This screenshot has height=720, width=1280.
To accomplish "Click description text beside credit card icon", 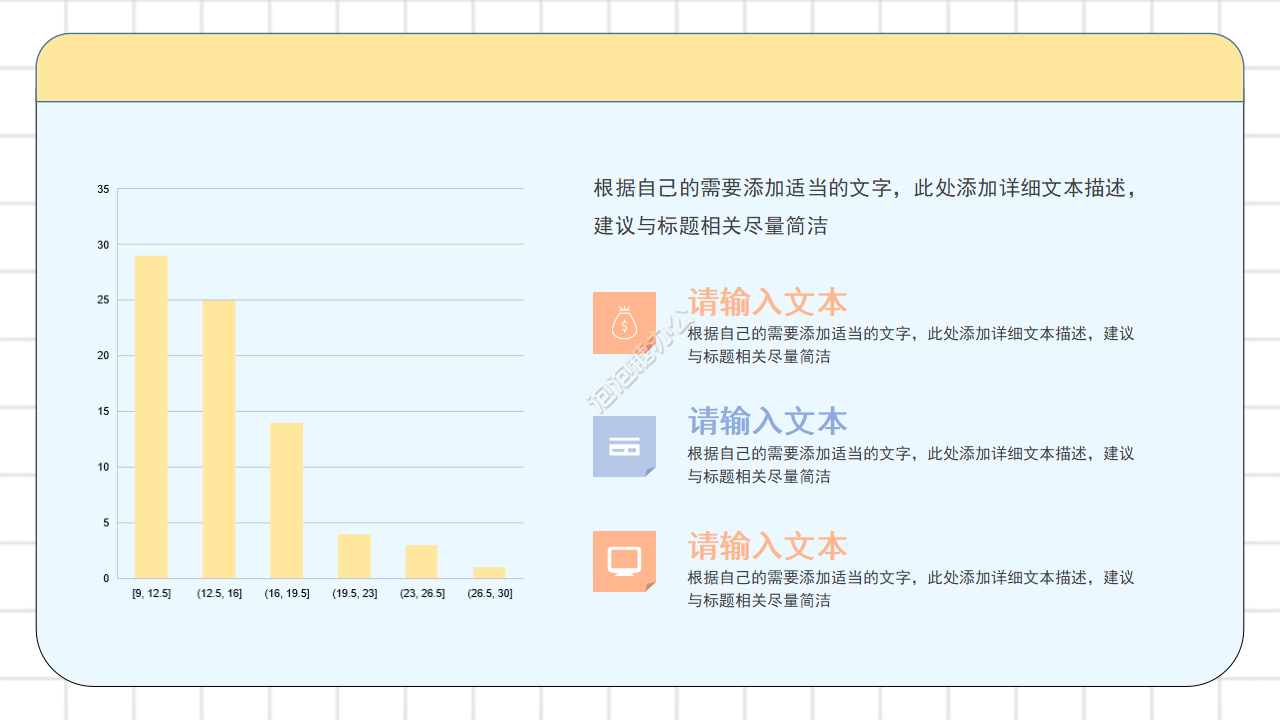I will coord(911,465).
